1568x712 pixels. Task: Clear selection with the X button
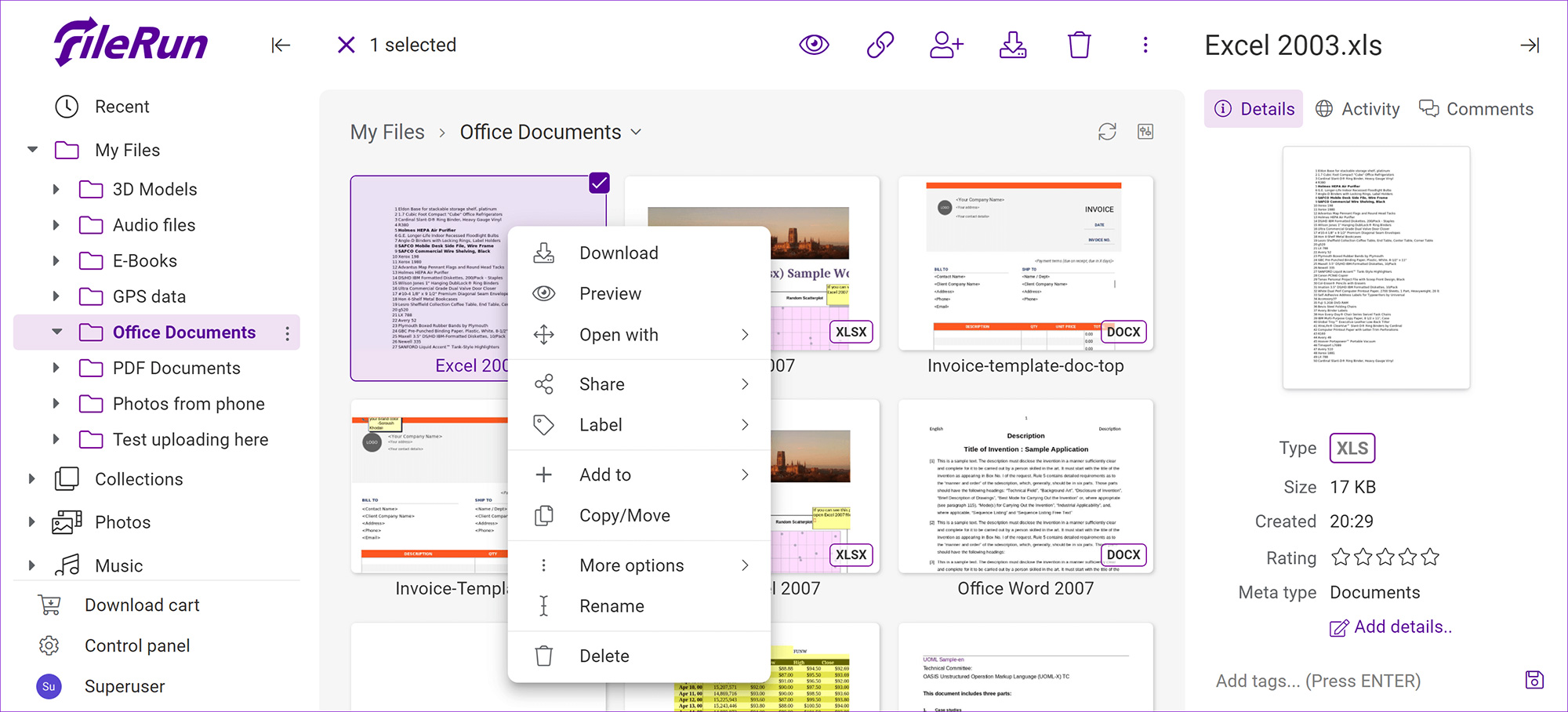click(346, 45)
